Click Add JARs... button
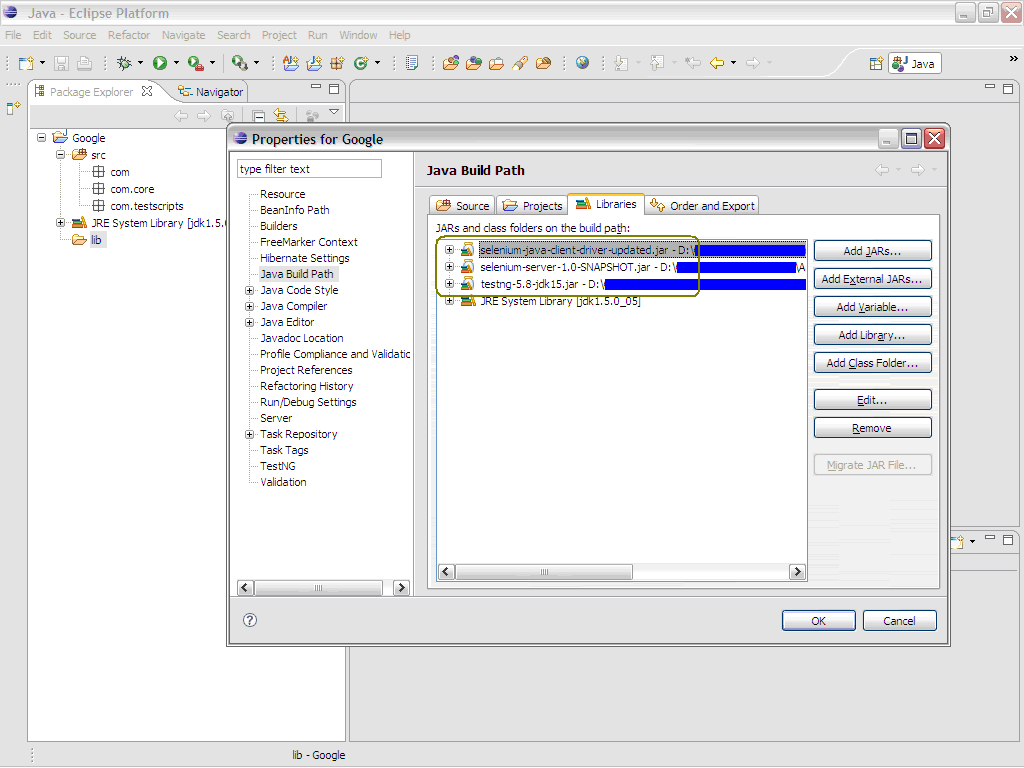The image size is (1024, 768). coord(872,251)
